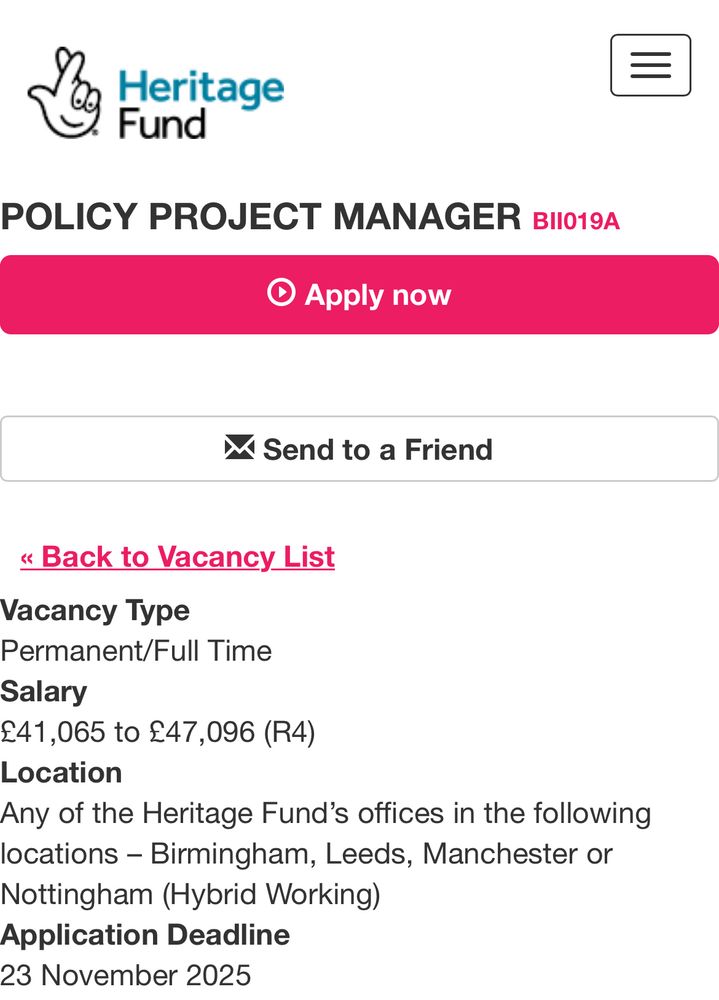Click the Birmingham, Leeds, Manchester text line
The height and width of the screenshot is (1000, 719).
click(x=306, y=854)
